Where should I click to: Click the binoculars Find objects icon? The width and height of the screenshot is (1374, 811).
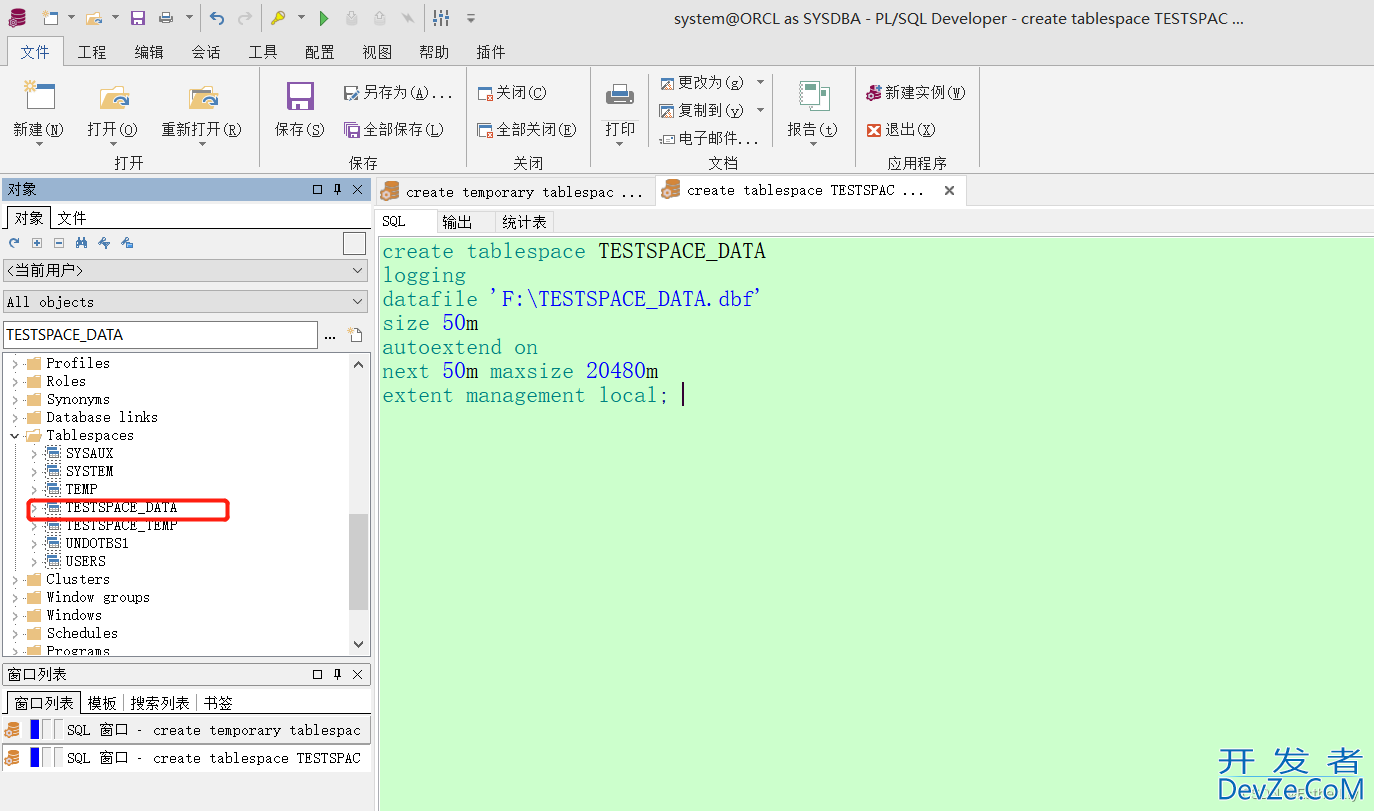pyautogui.click(x=82, y=243)
